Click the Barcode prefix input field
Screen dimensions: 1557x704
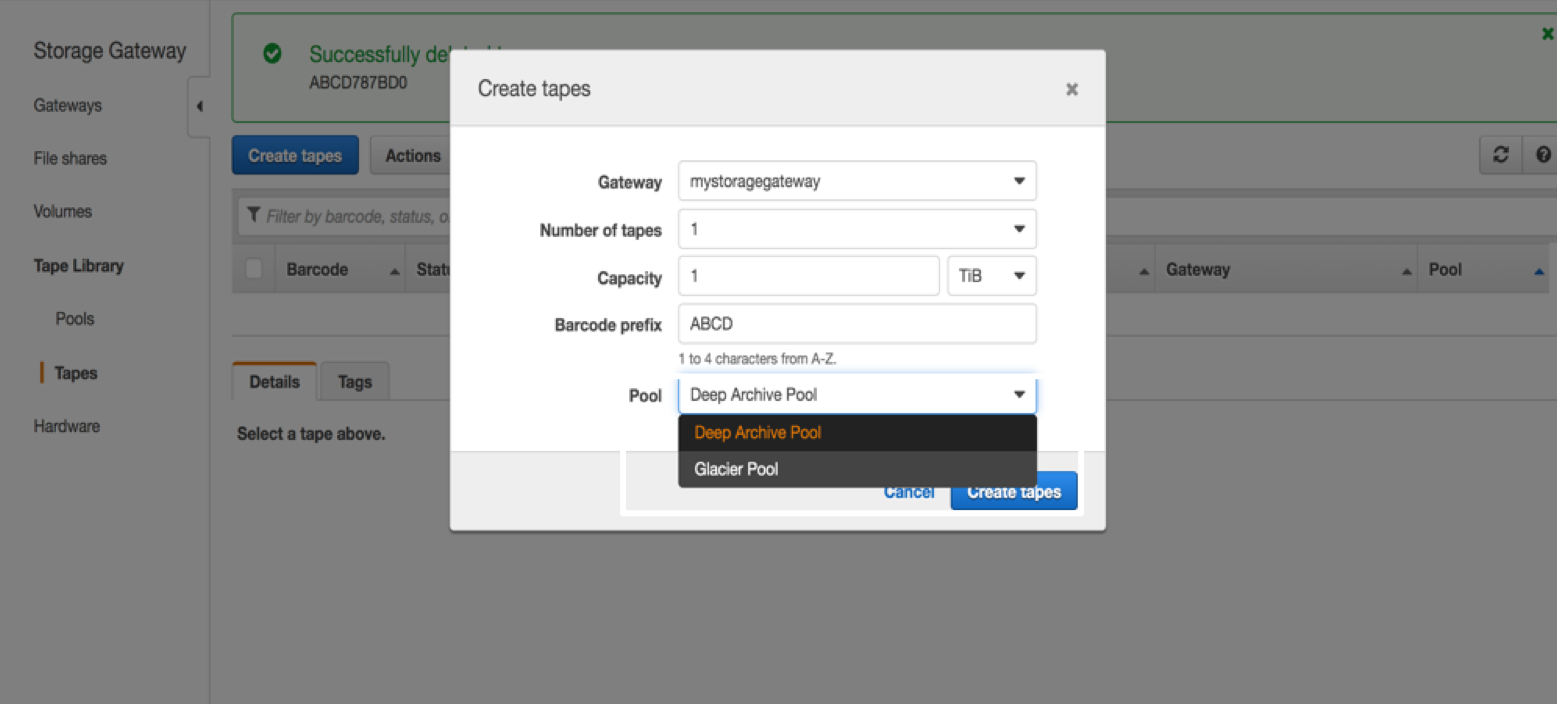tap(857, 323)
